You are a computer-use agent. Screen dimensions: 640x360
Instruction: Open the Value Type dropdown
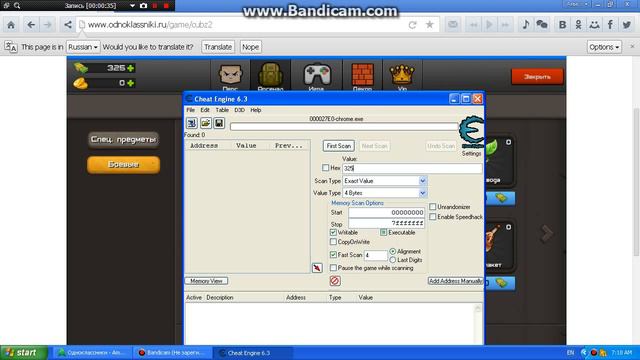(422, 193)
